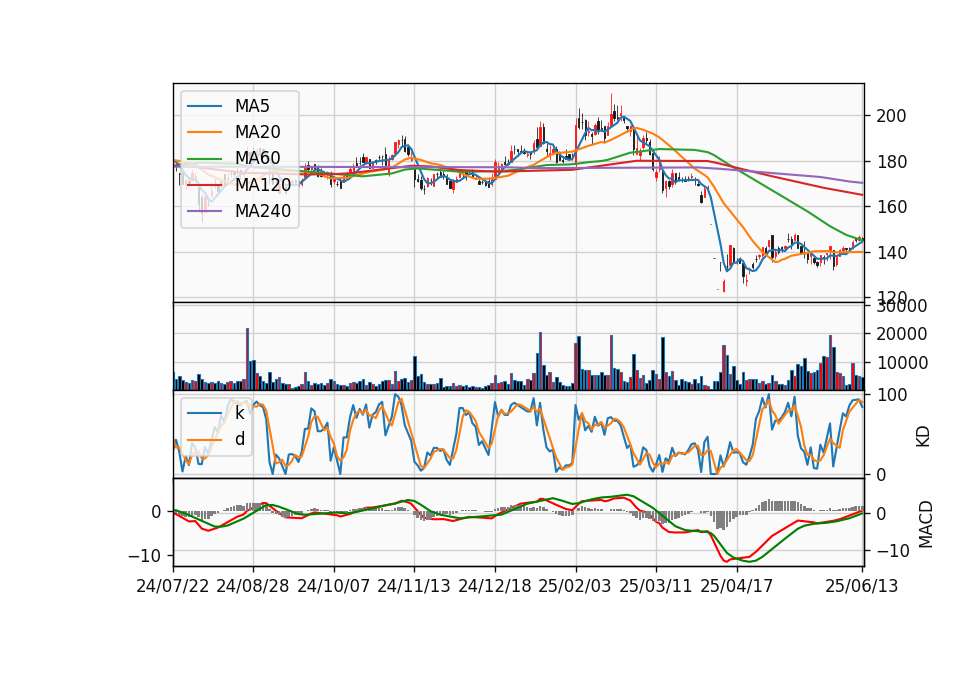Image resolution: width=960 pixels, height=690 pixels.
Task: Select the purple MA240 legend line sample
Action: click(204, 211)
